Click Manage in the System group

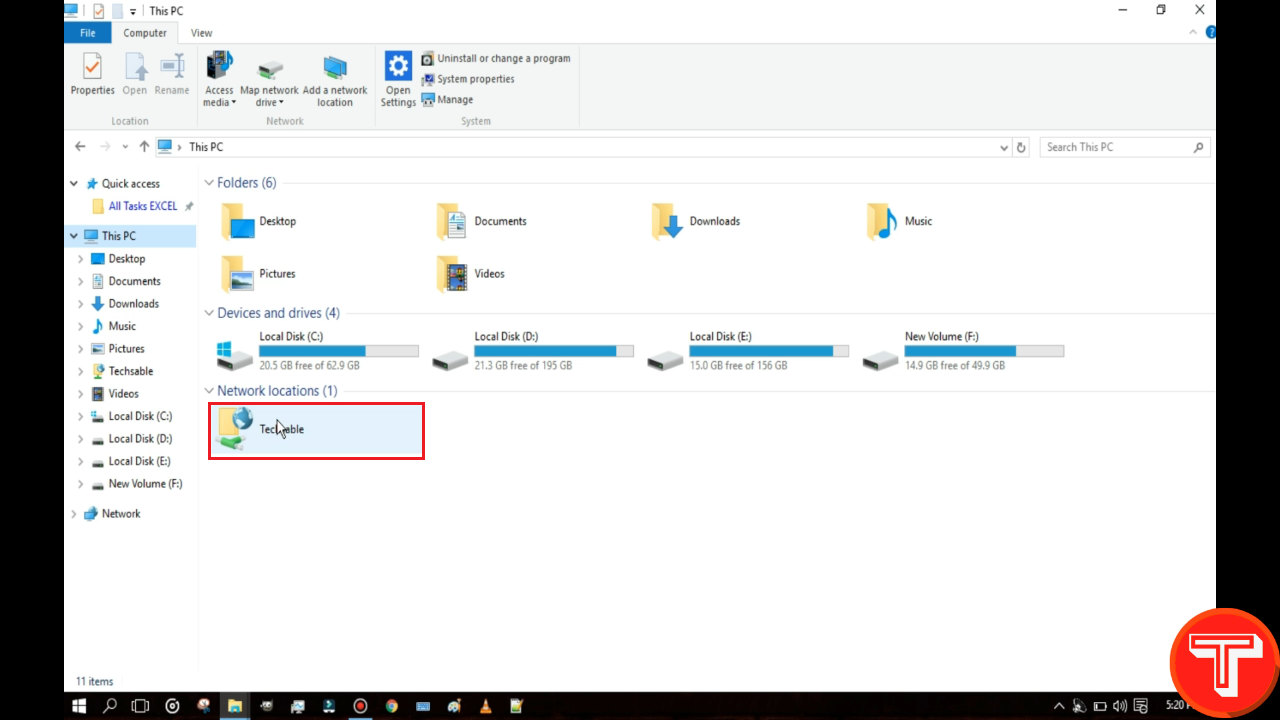click(447, 100)
